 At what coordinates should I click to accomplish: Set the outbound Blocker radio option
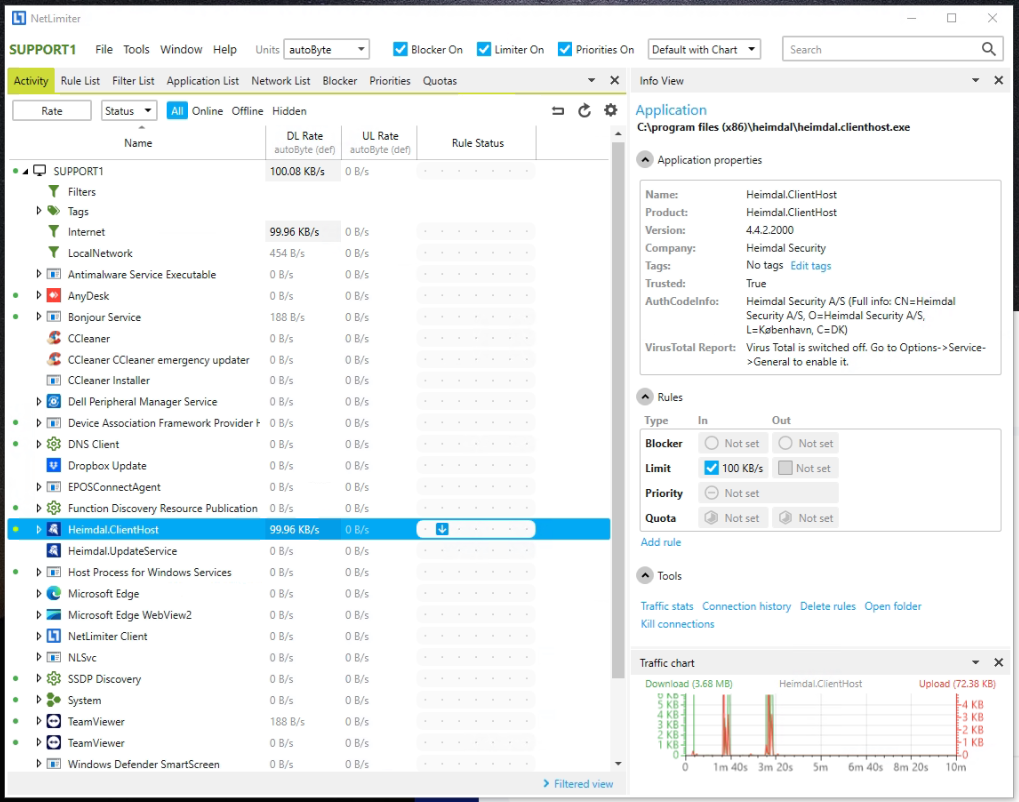(x=786, y=443)
